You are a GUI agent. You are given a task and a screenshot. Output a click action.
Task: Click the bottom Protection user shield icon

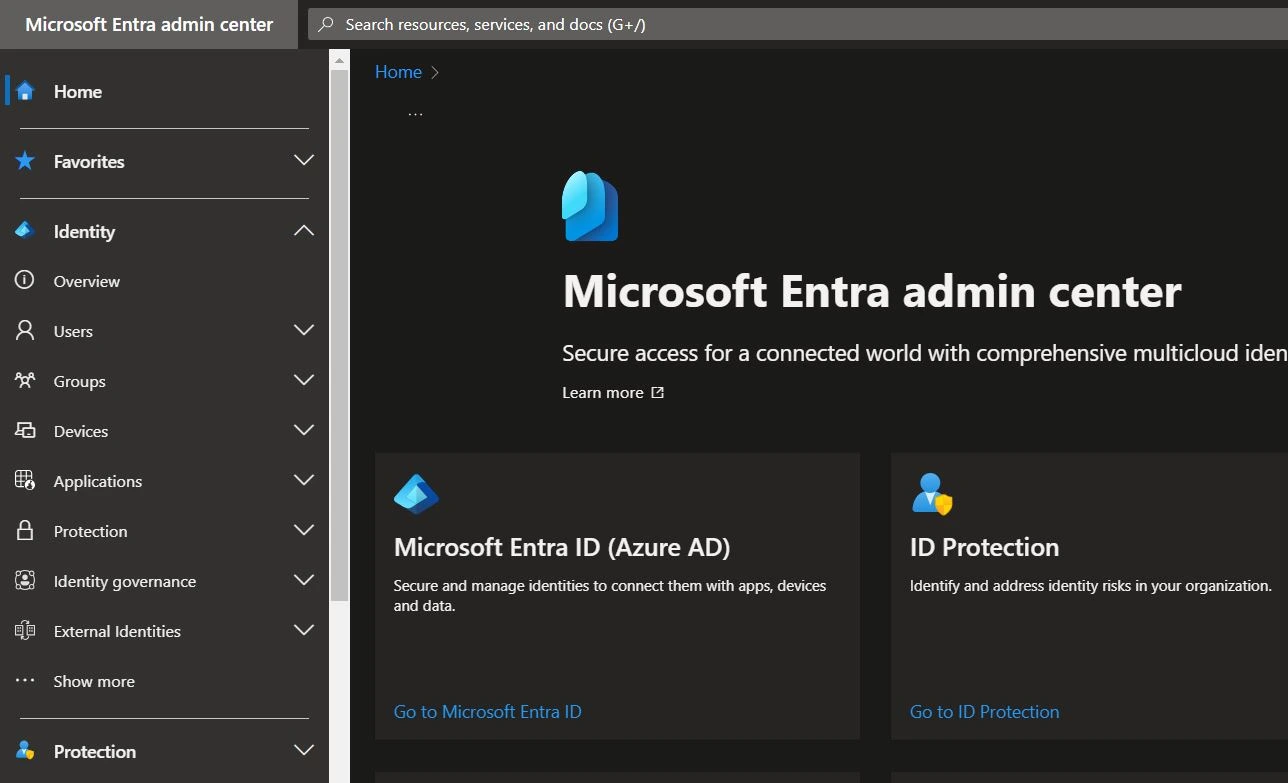click(x=25, y=751)
